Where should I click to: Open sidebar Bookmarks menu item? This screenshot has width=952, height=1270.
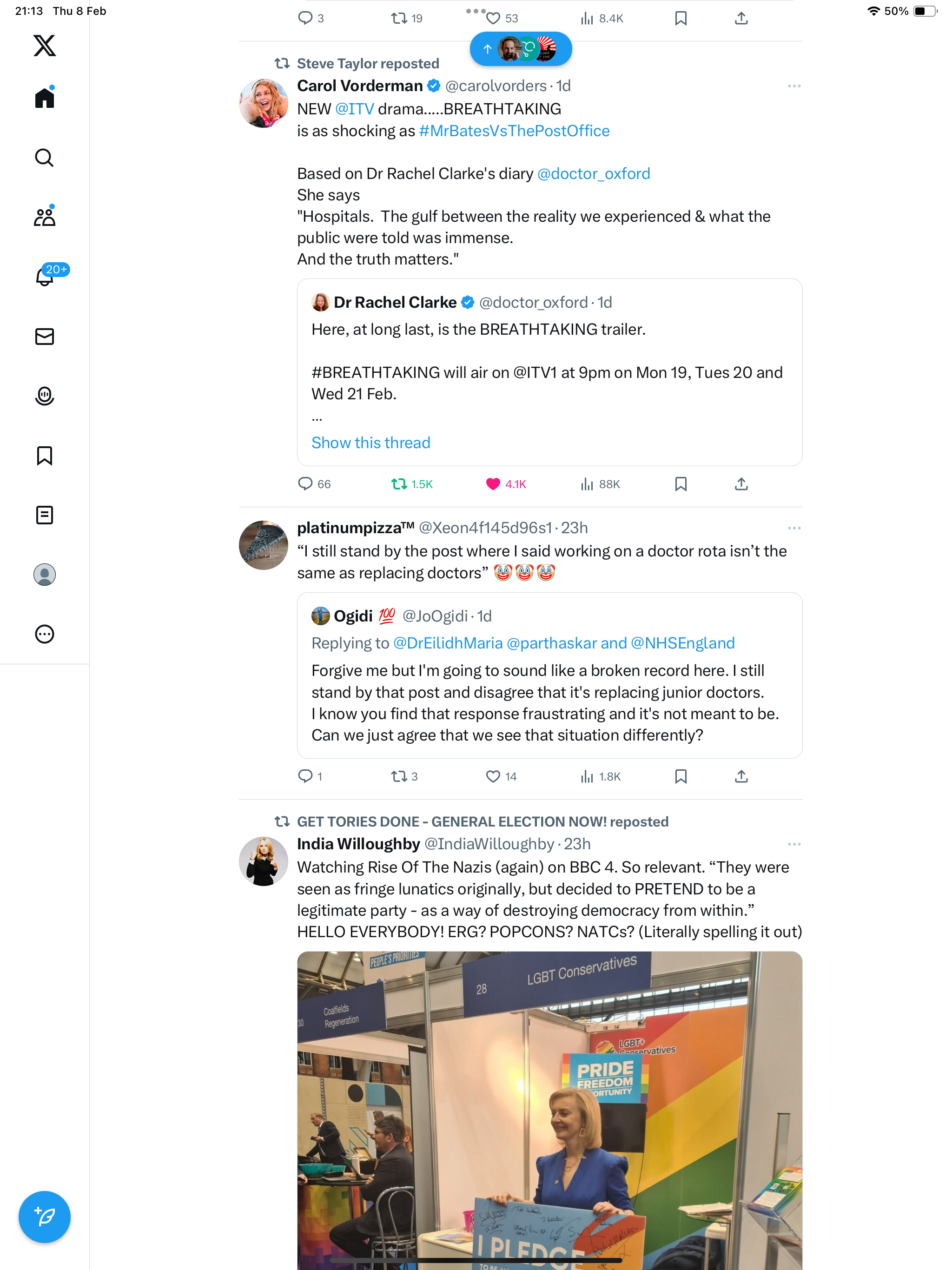[44, 456]
